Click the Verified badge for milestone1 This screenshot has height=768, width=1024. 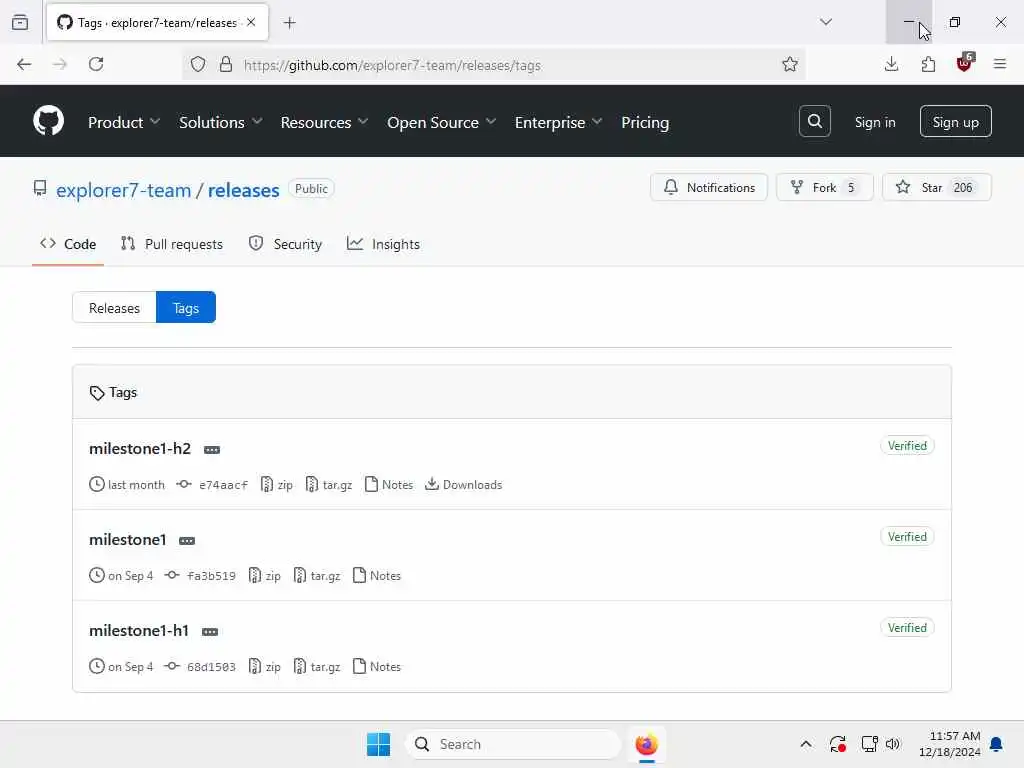point(907,537)
